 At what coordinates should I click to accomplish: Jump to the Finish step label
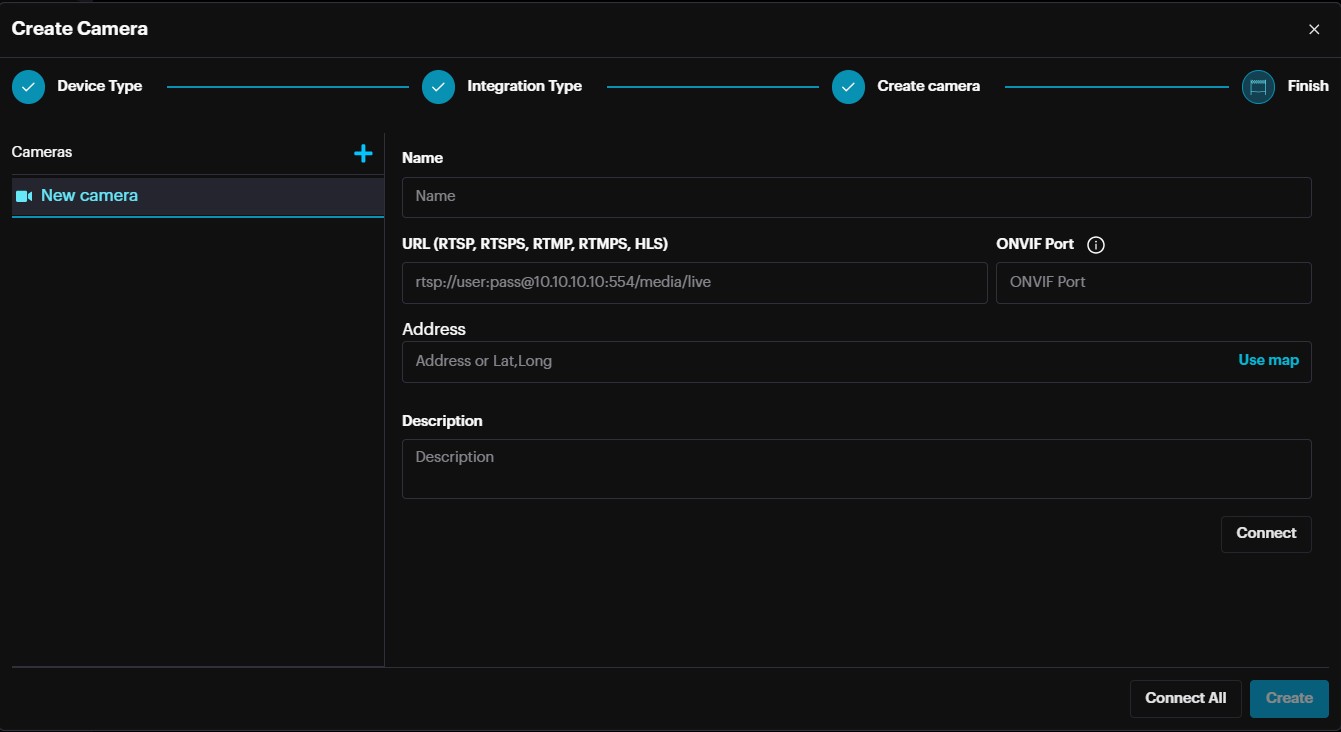[x=1307, y=86]
